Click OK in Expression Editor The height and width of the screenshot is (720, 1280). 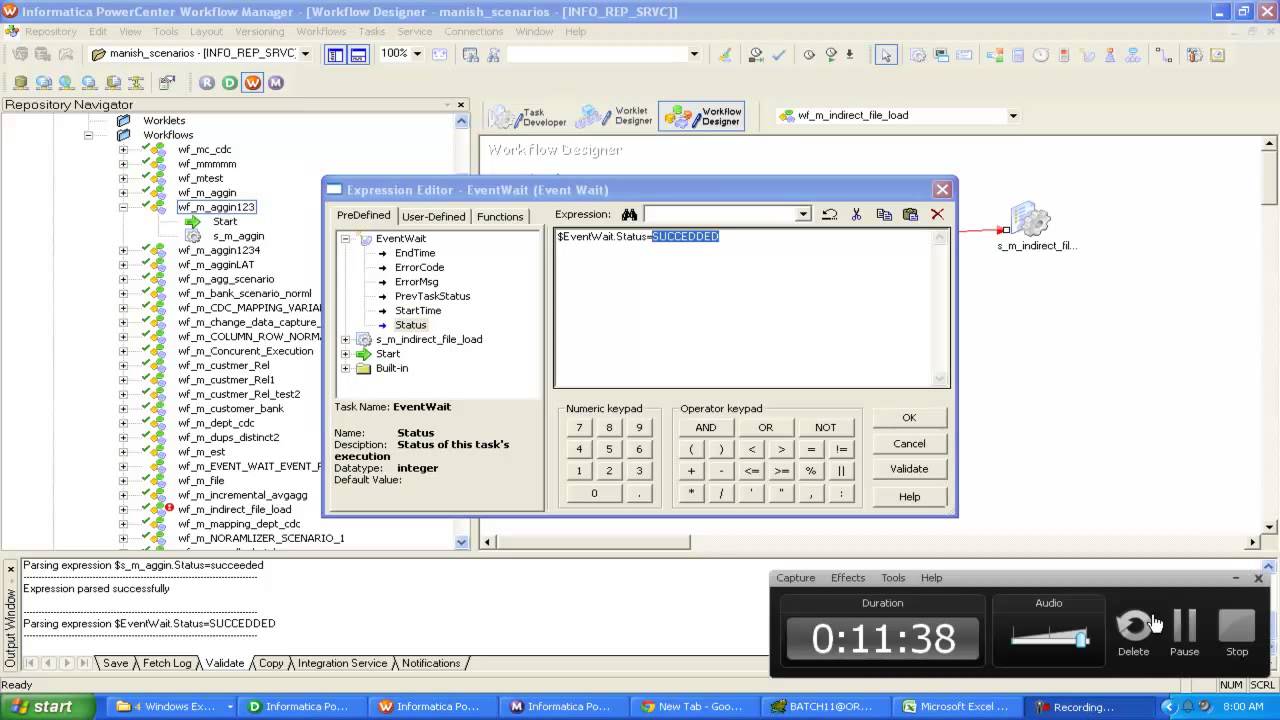tap(909, 418)
